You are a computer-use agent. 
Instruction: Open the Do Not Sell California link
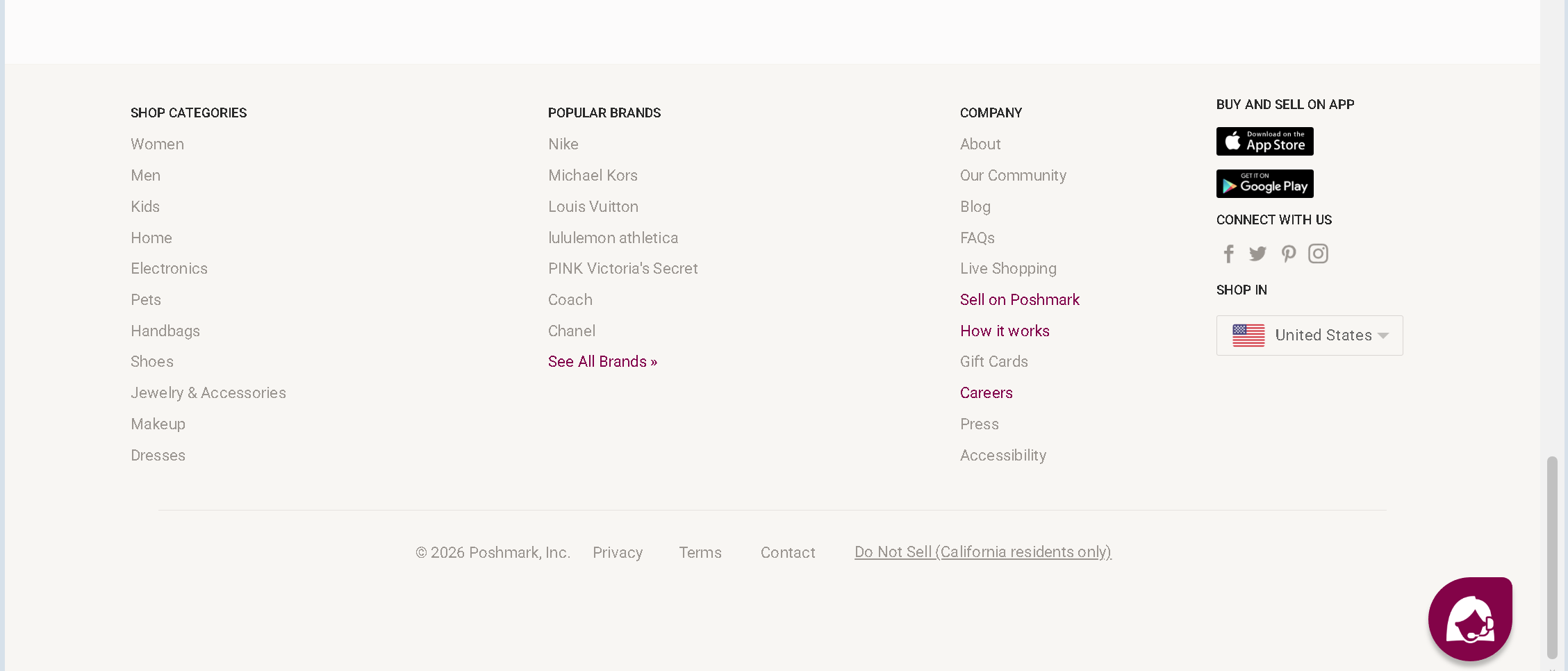(982, 552)
